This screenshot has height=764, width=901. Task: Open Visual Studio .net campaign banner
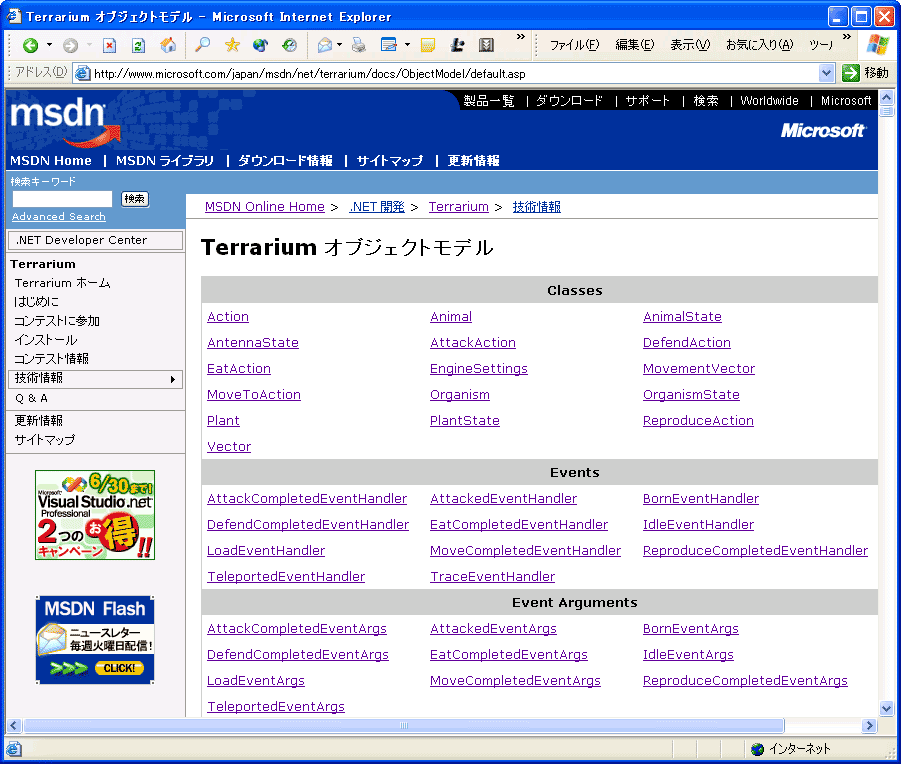[x=95, y=515]
